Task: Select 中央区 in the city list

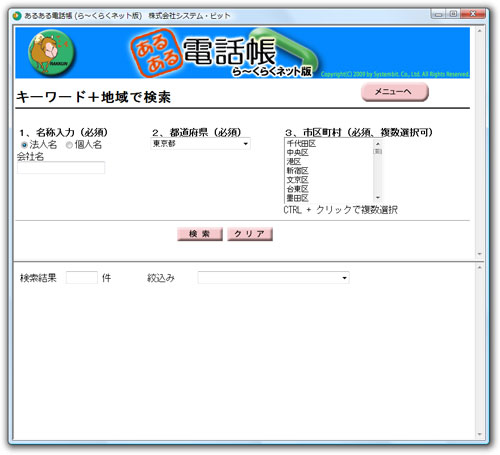Action: point(298,153)
